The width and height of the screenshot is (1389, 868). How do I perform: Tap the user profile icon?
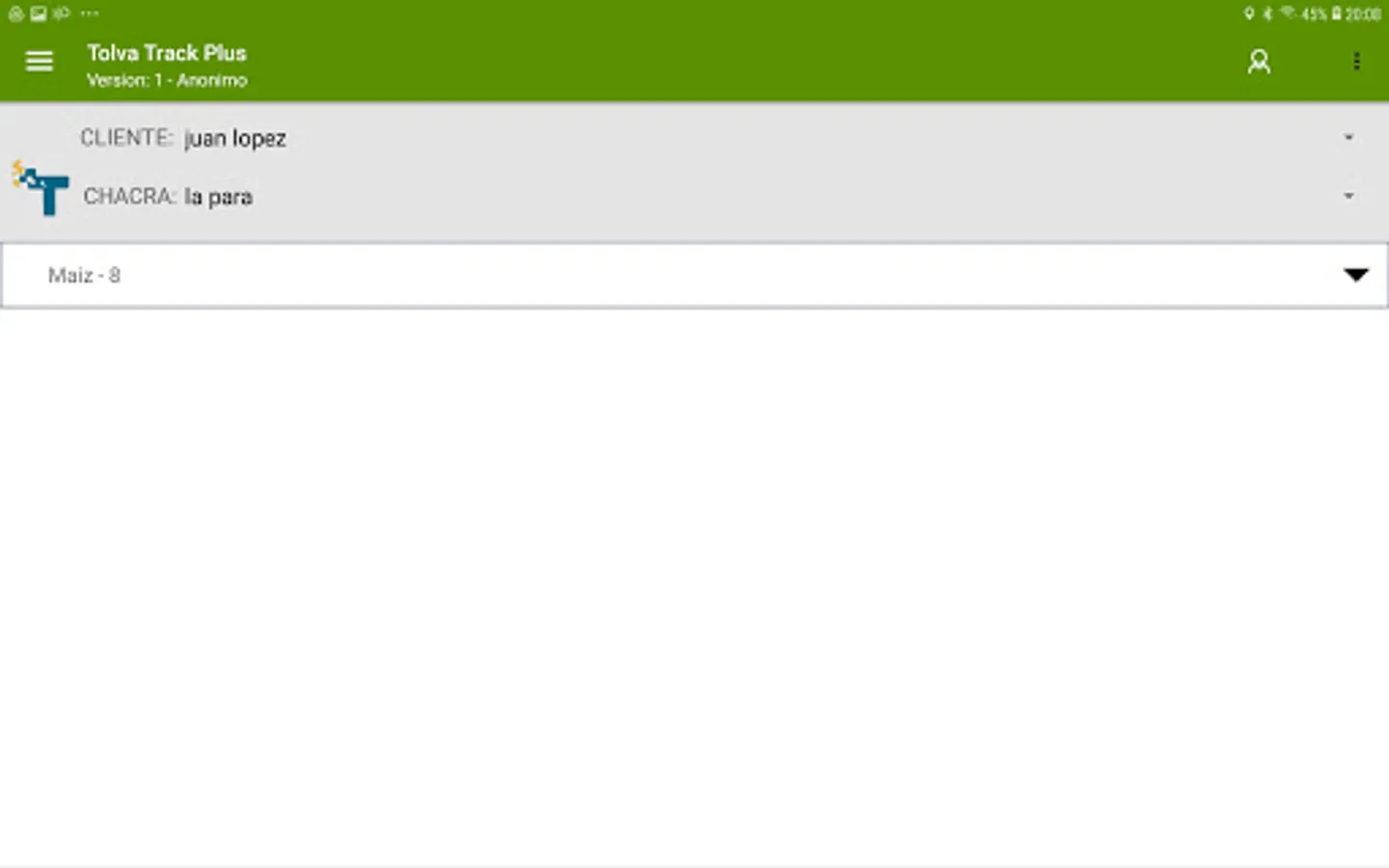1259,62
